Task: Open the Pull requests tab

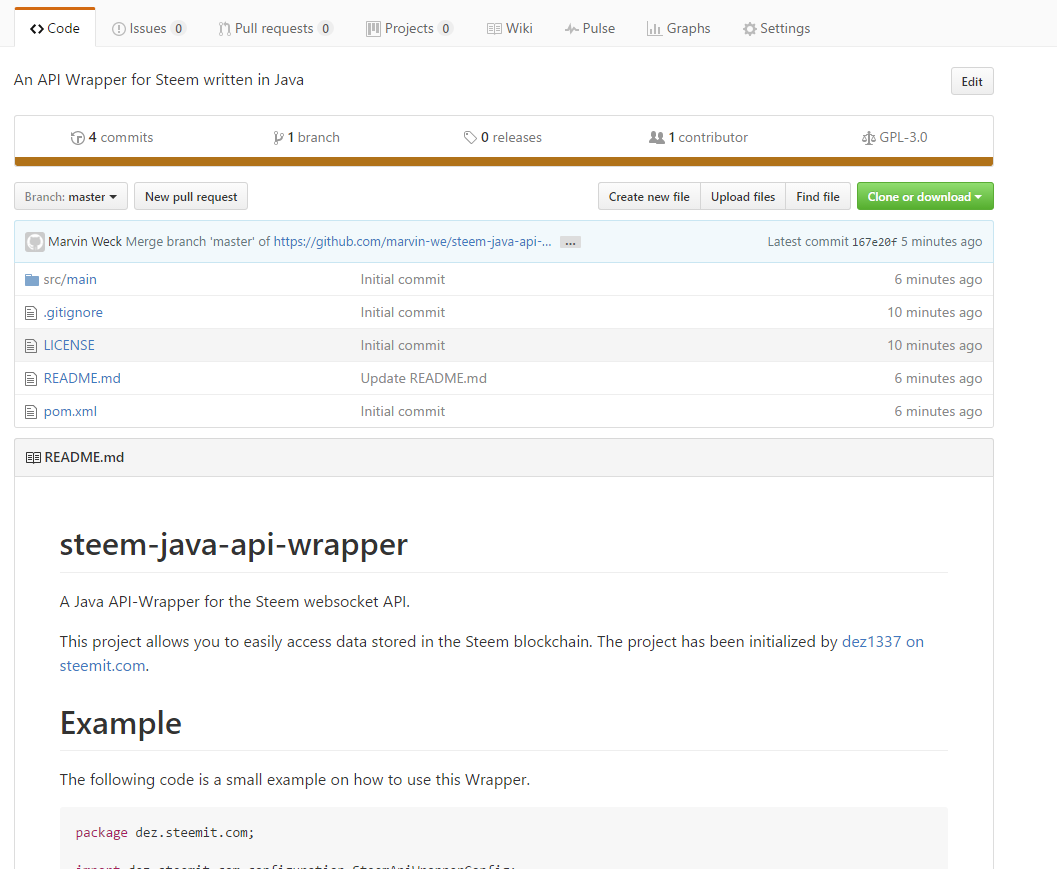Action: point(275,28)
